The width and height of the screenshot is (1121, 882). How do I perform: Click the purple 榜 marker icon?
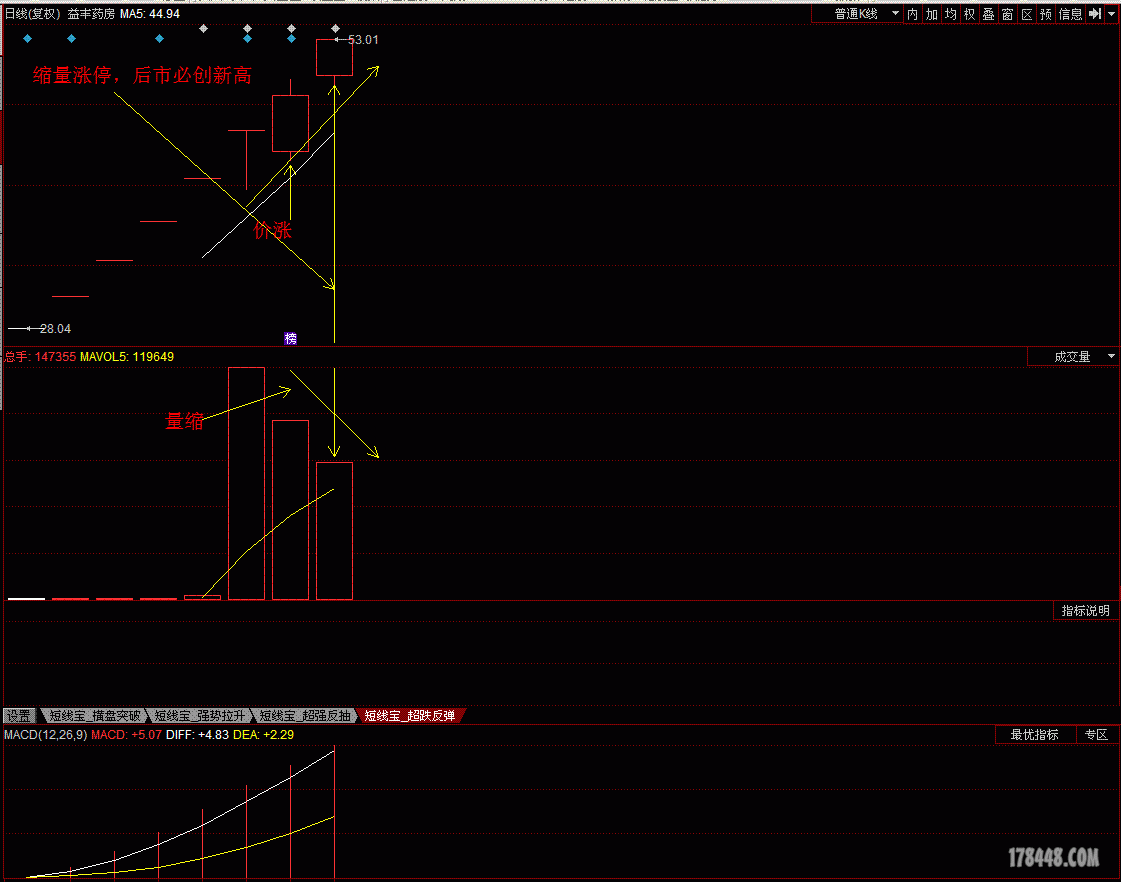(291, 339)
